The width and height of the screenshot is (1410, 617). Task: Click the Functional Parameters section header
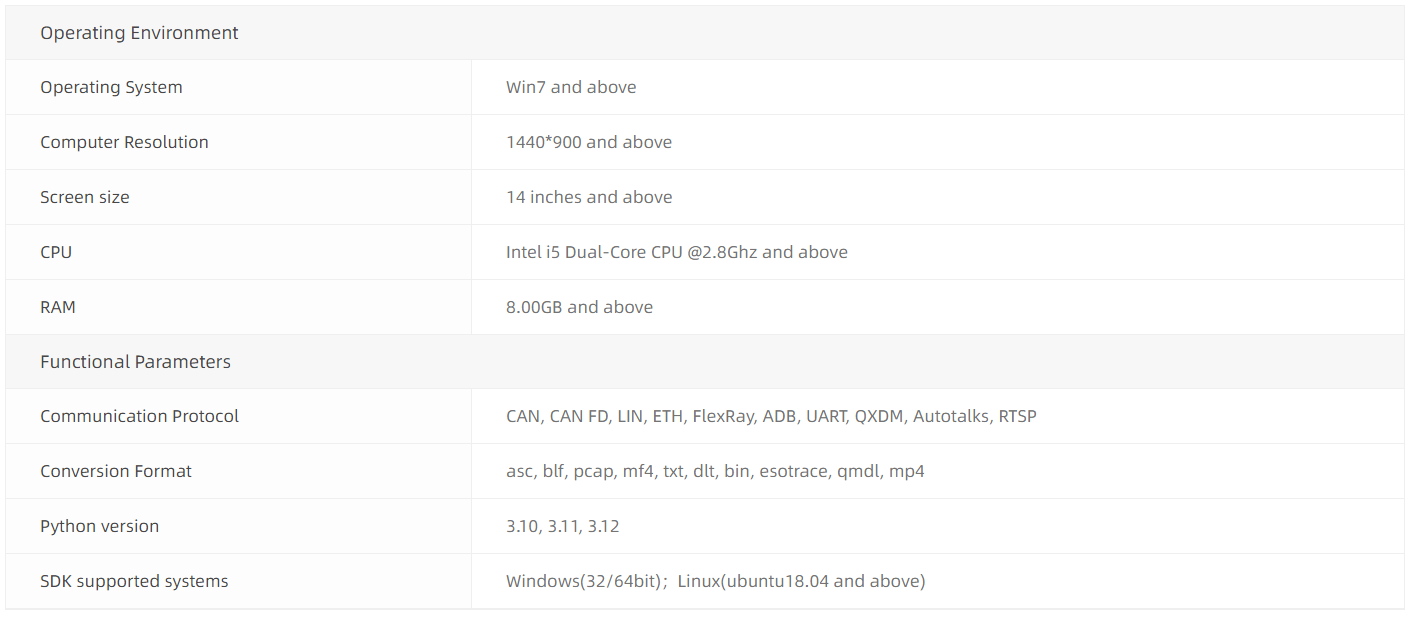click(x=135, y=362)
